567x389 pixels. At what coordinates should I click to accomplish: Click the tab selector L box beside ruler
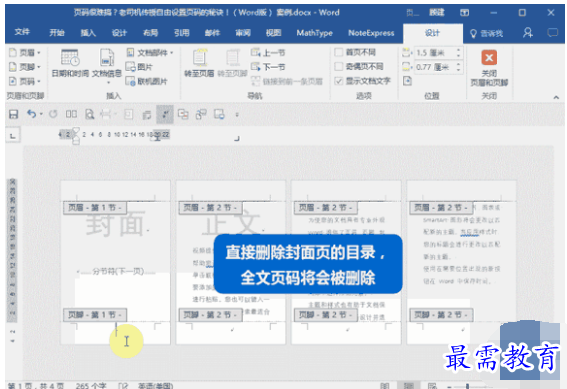click(x=13, y=136)
